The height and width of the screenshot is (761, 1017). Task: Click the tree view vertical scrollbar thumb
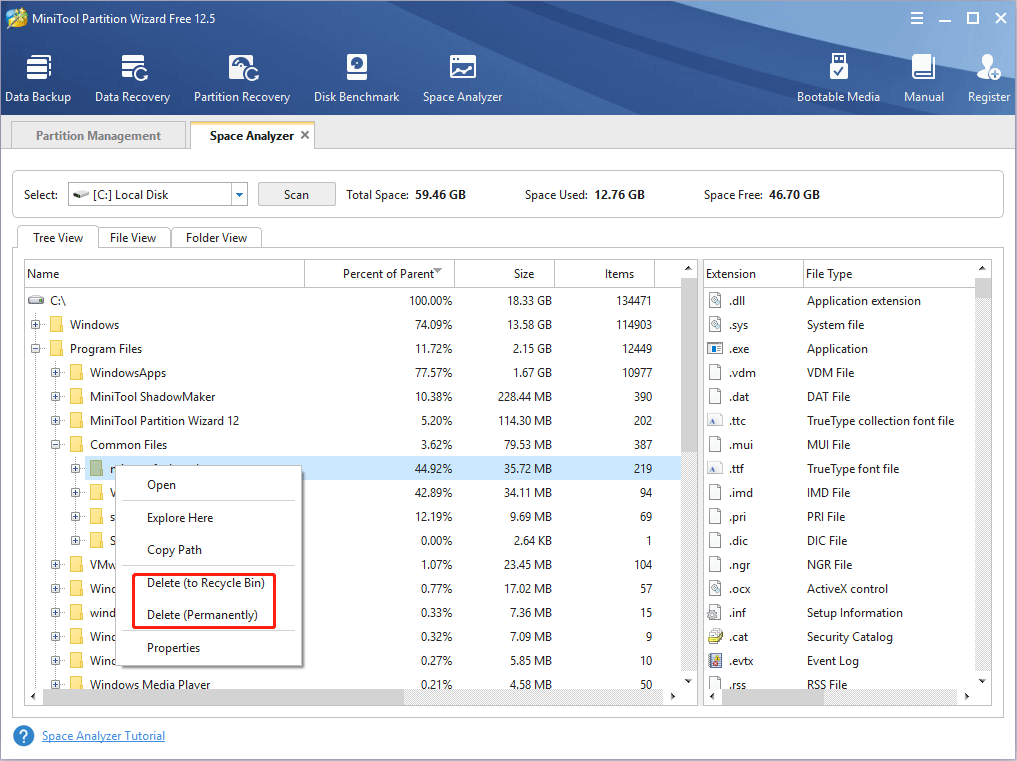coord(688,365)
